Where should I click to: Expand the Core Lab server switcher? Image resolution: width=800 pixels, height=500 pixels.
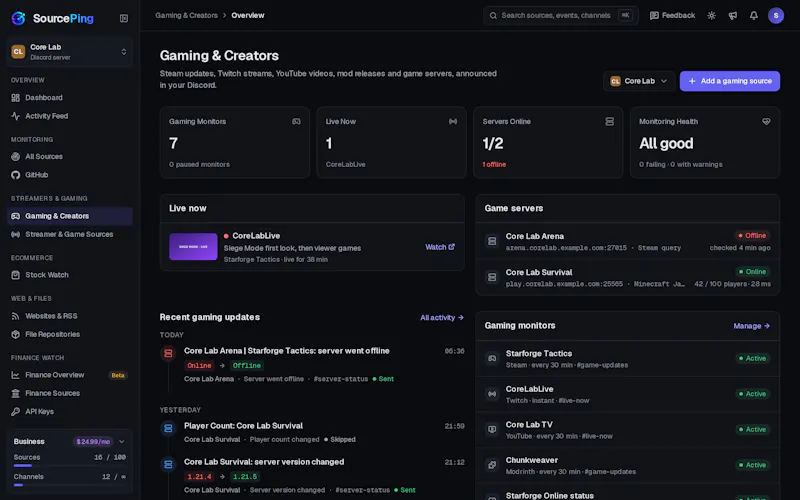tap(70, 52)
